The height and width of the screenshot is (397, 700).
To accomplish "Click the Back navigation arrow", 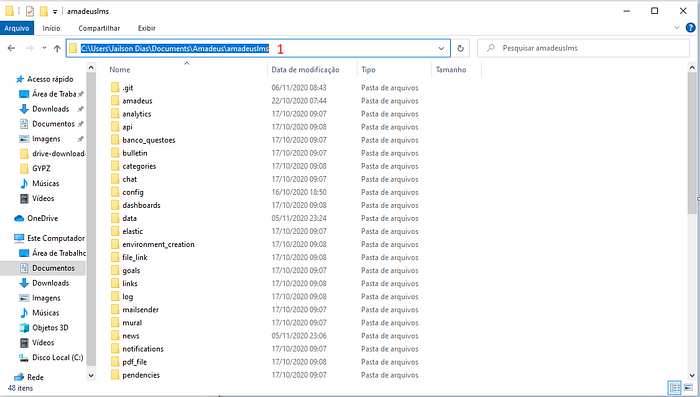I will (x=12, y=48).
